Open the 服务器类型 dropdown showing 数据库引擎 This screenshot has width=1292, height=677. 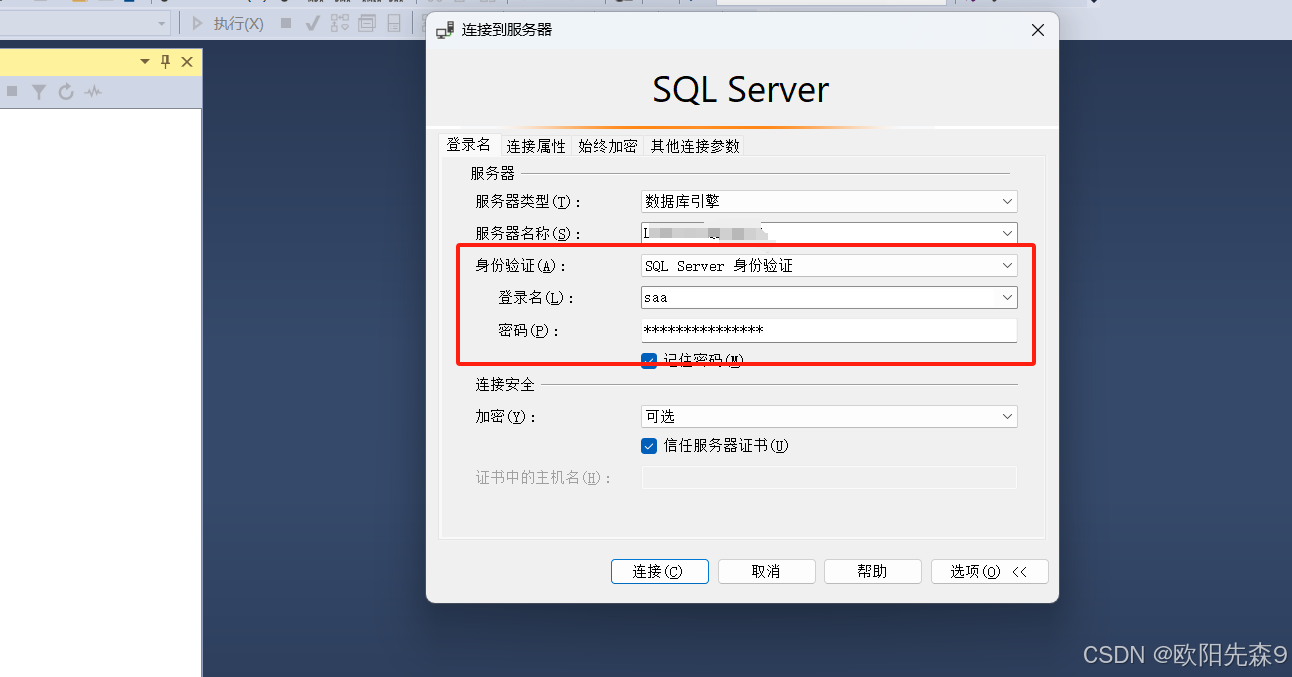click(829, 202)
